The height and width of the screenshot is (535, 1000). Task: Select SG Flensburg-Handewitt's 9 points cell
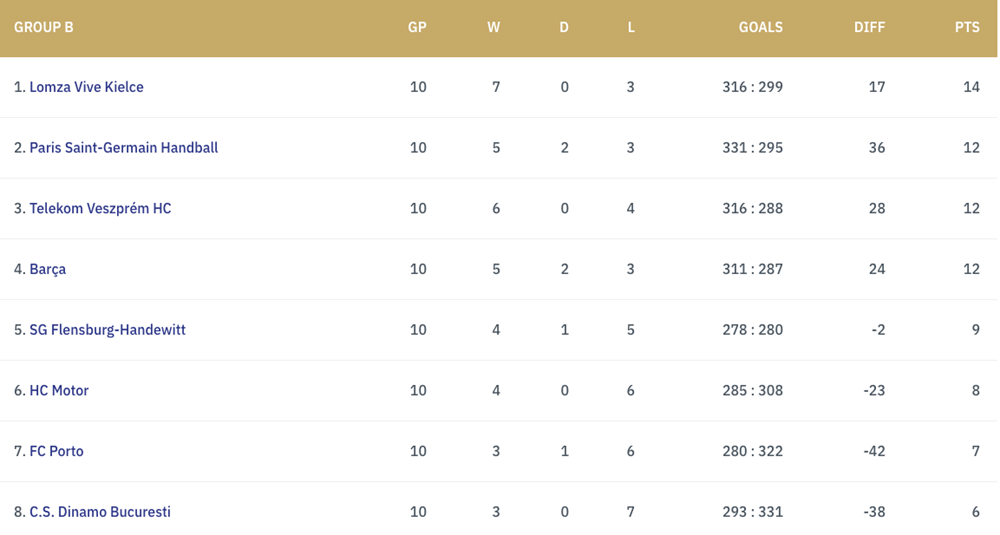[976, 330]
